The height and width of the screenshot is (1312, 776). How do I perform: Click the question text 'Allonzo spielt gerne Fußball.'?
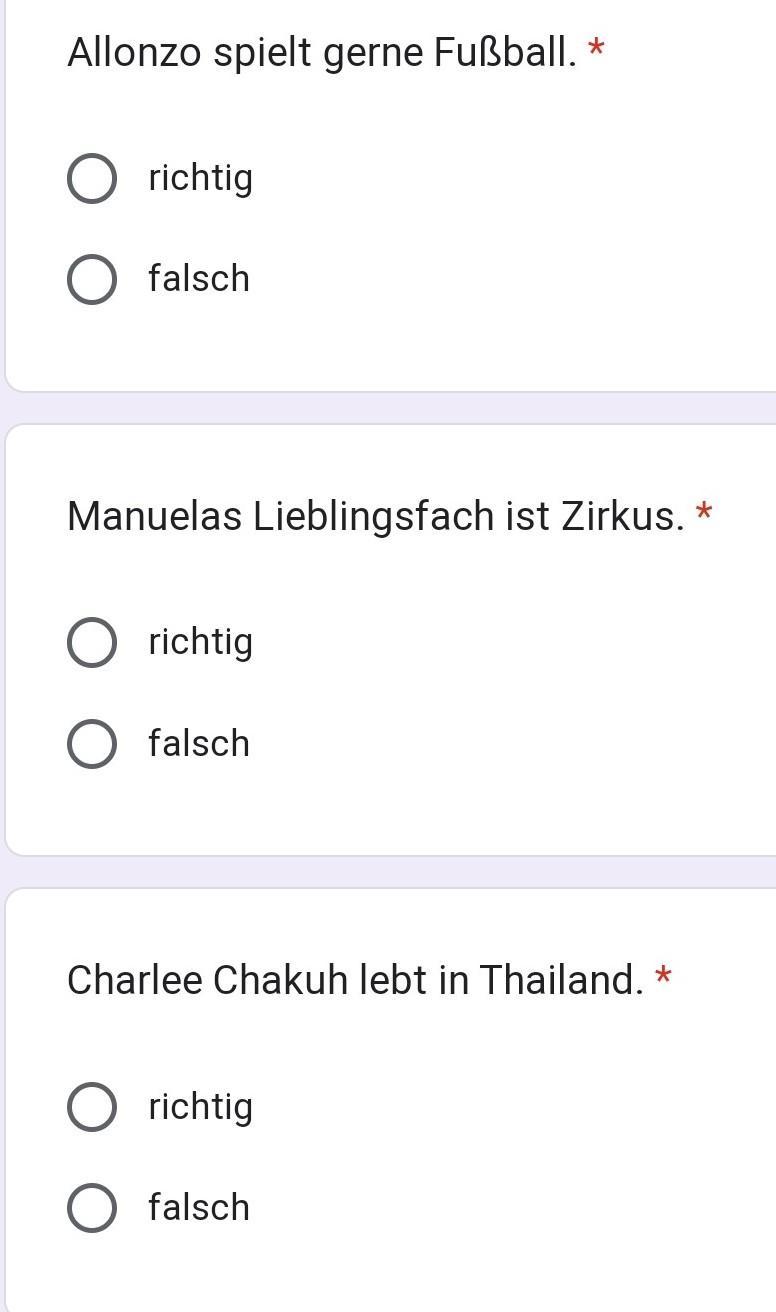point(321,53)
